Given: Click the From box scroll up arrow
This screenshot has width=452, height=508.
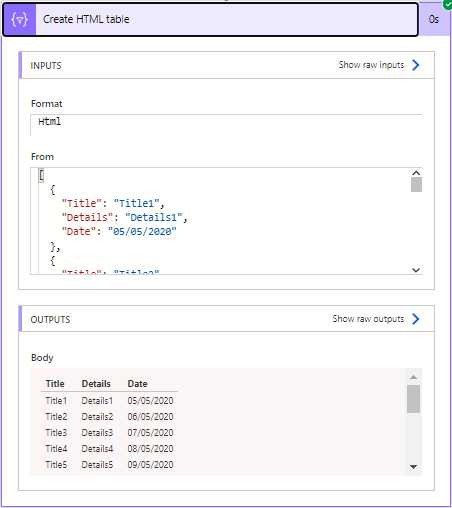Looking at the screenshot, I should [x=416, y=173].
